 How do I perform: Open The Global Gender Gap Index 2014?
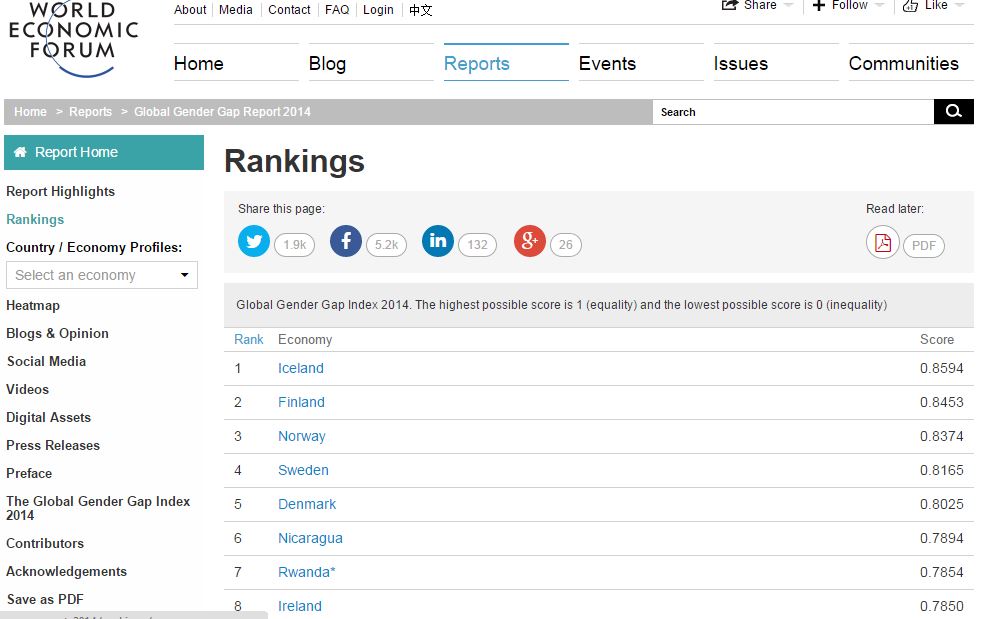click(98, 508)
